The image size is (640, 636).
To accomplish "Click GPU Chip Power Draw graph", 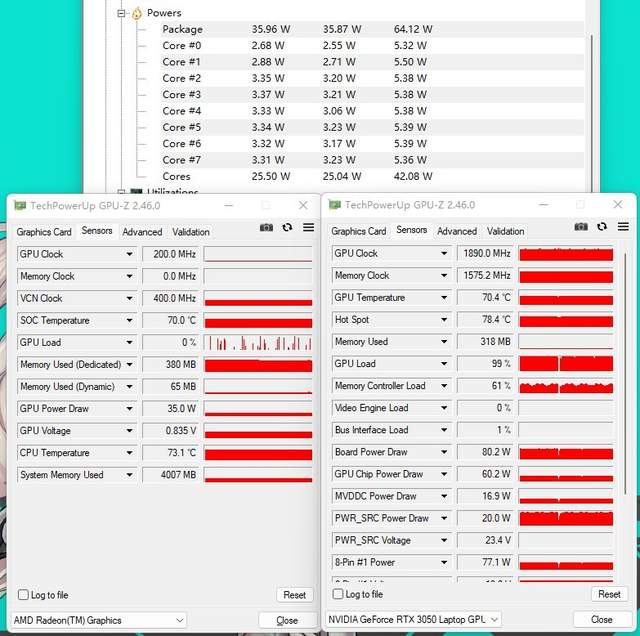I will [x=566, y=474].
